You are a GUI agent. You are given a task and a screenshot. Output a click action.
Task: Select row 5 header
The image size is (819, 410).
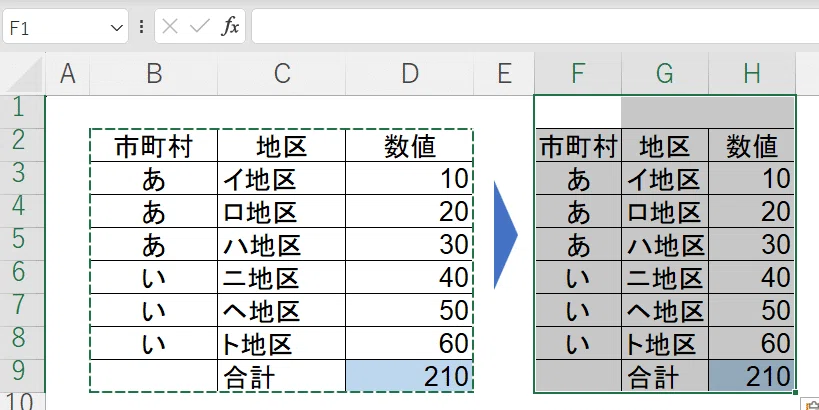22,243
